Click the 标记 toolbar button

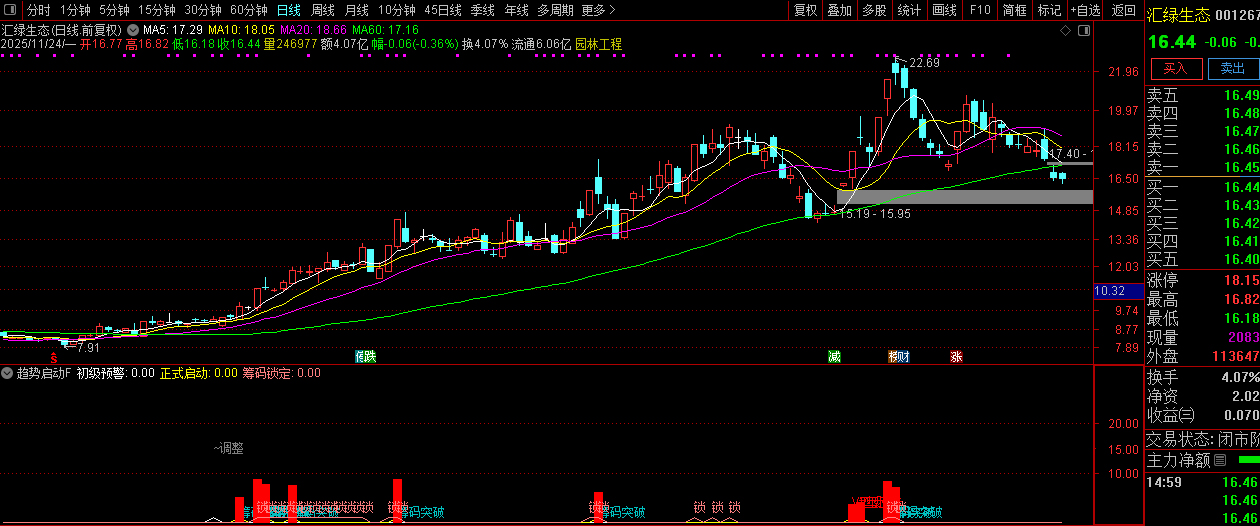(1049, 10)
